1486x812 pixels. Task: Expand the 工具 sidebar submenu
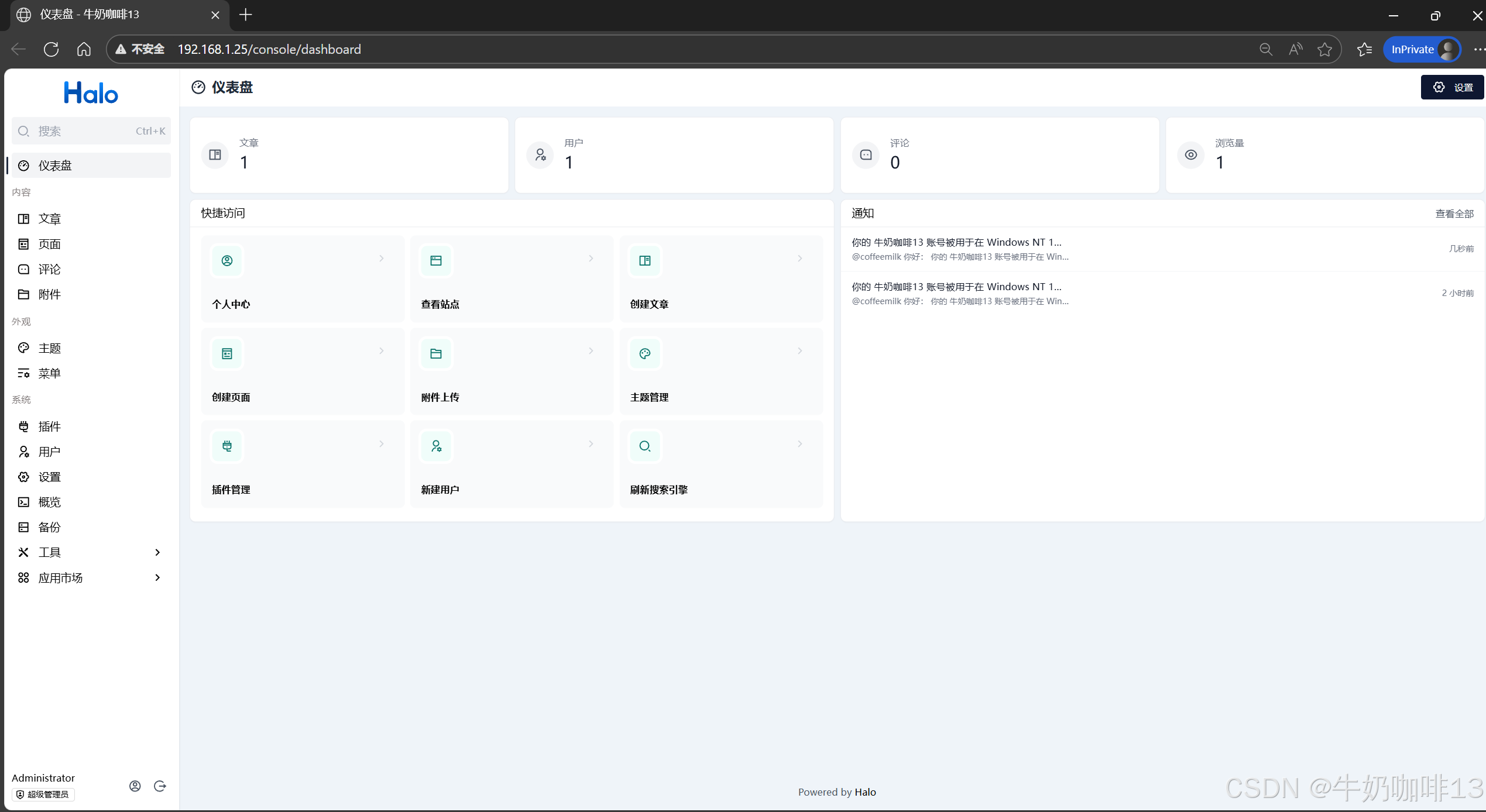pos(157,552)
